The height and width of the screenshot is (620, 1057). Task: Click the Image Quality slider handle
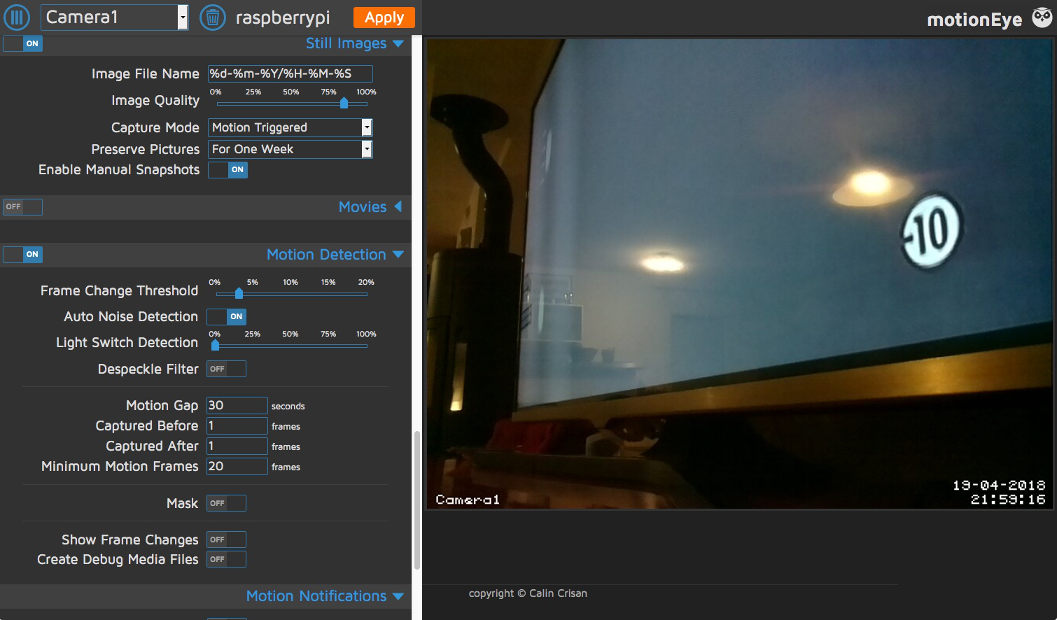click(343, 102)
